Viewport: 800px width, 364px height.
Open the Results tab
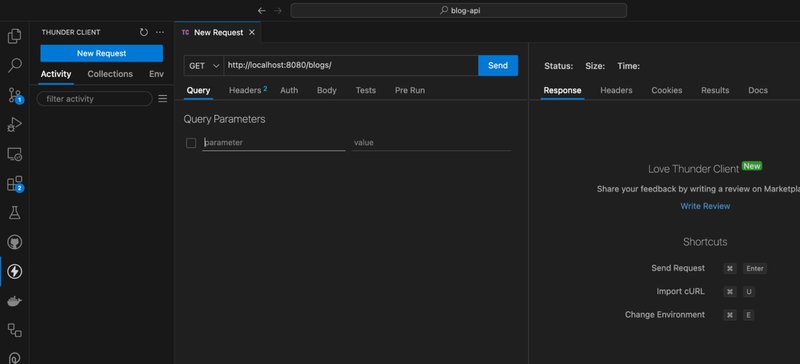click(x=715, y=90)
